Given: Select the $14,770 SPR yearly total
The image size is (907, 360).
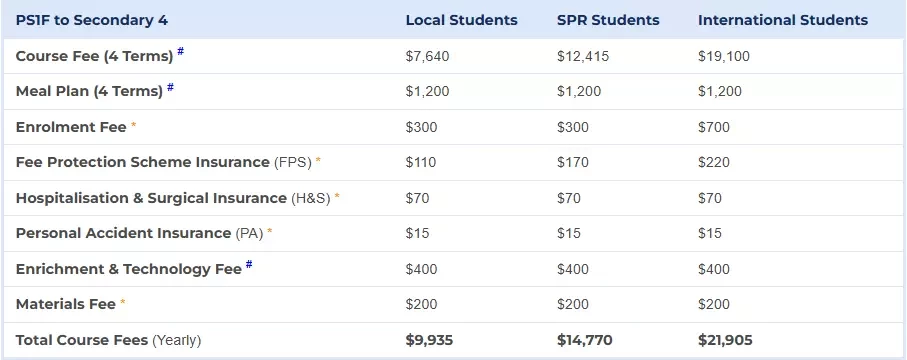Looking at the screenshot, I should click(585, 340).
